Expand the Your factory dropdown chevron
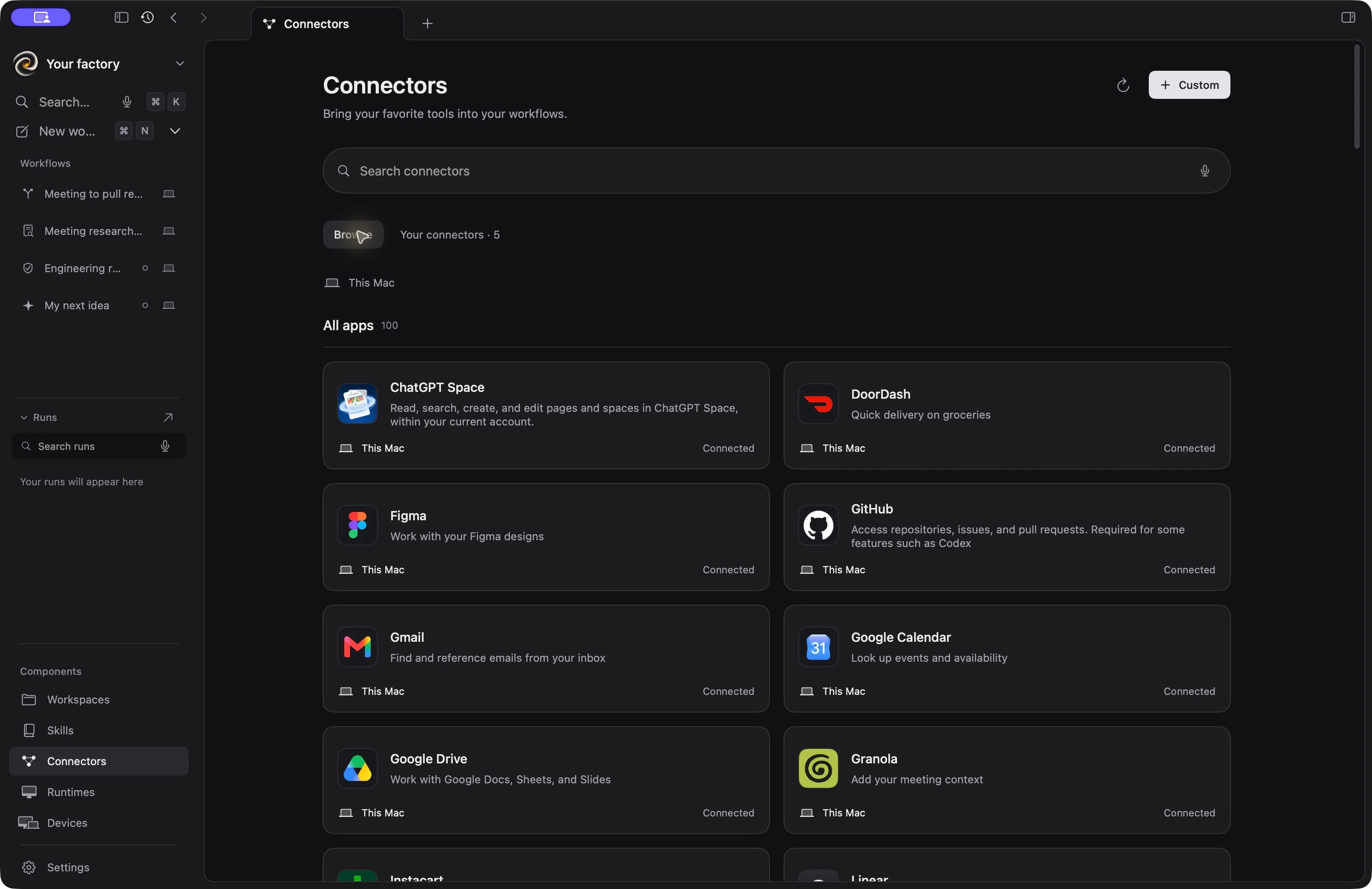The image size is (1372, 889). [180, 64]
